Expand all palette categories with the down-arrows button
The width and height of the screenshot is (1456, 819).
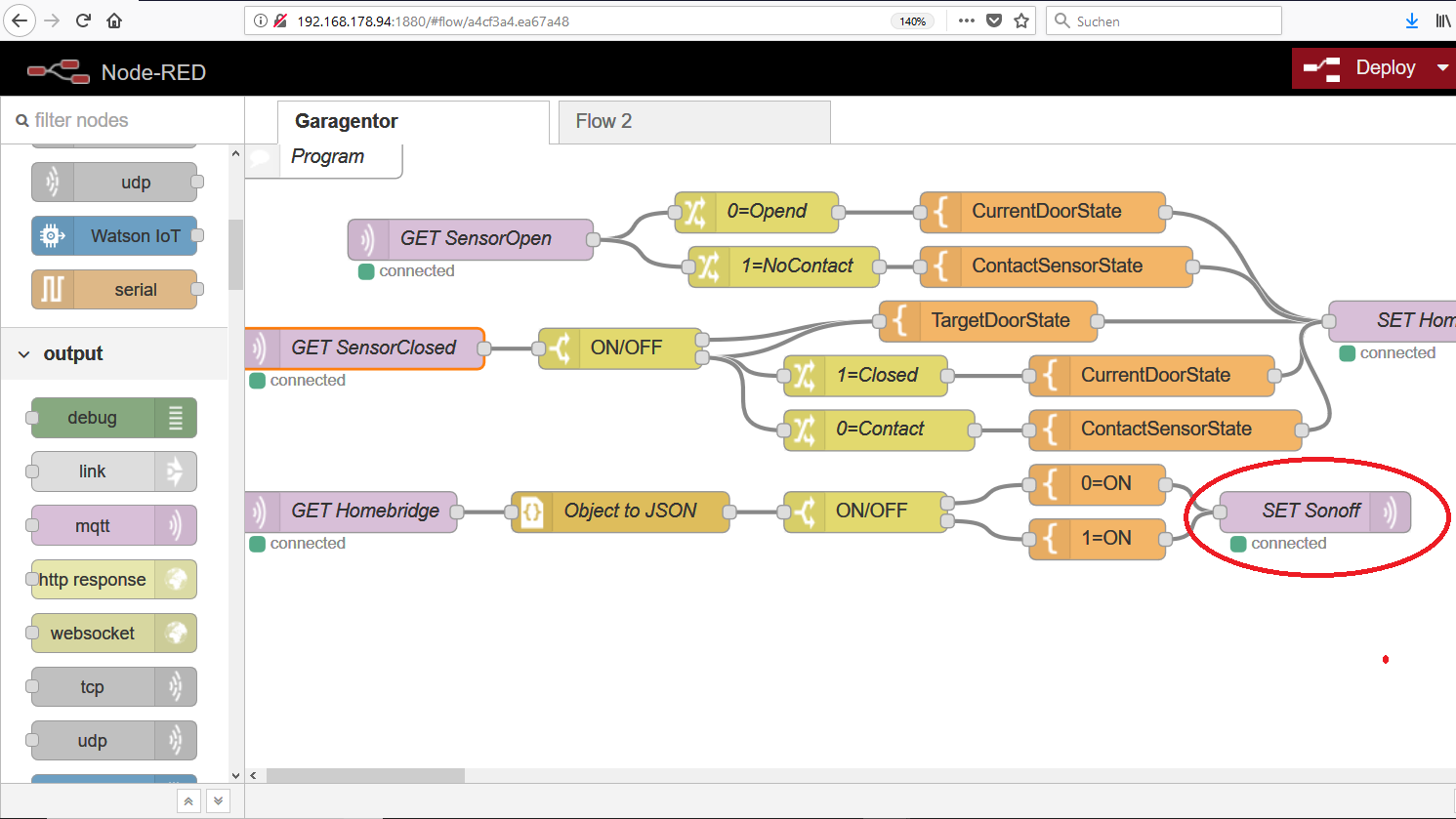pos(219,801)
